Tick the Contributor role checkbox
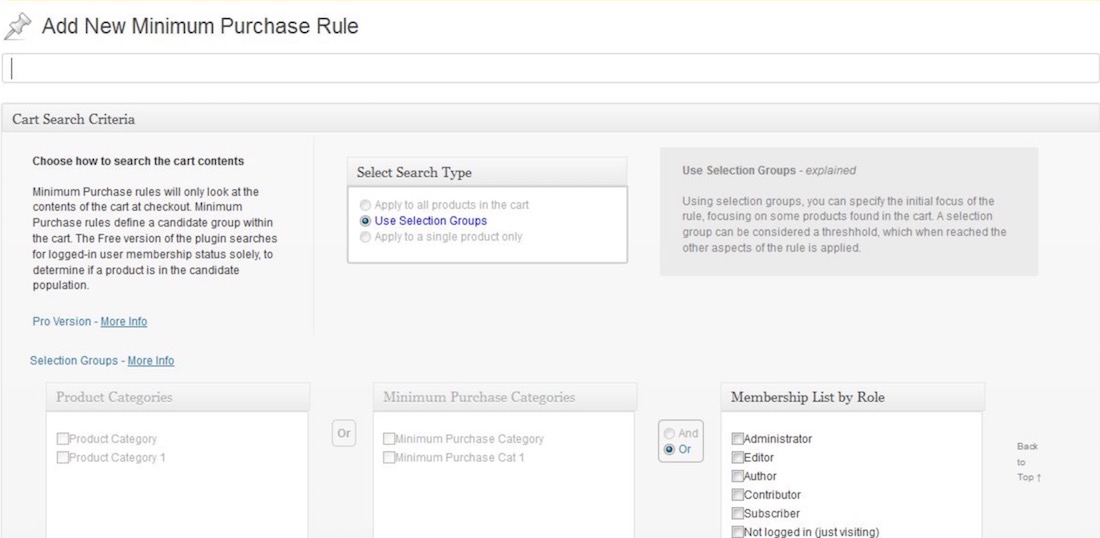The width and height of the screenshot is (1100, 538). [737, 495]
